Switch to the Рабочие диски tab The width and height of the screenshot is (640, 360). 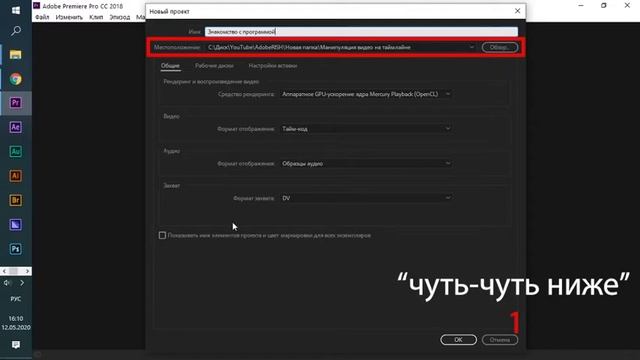[214, 66]
